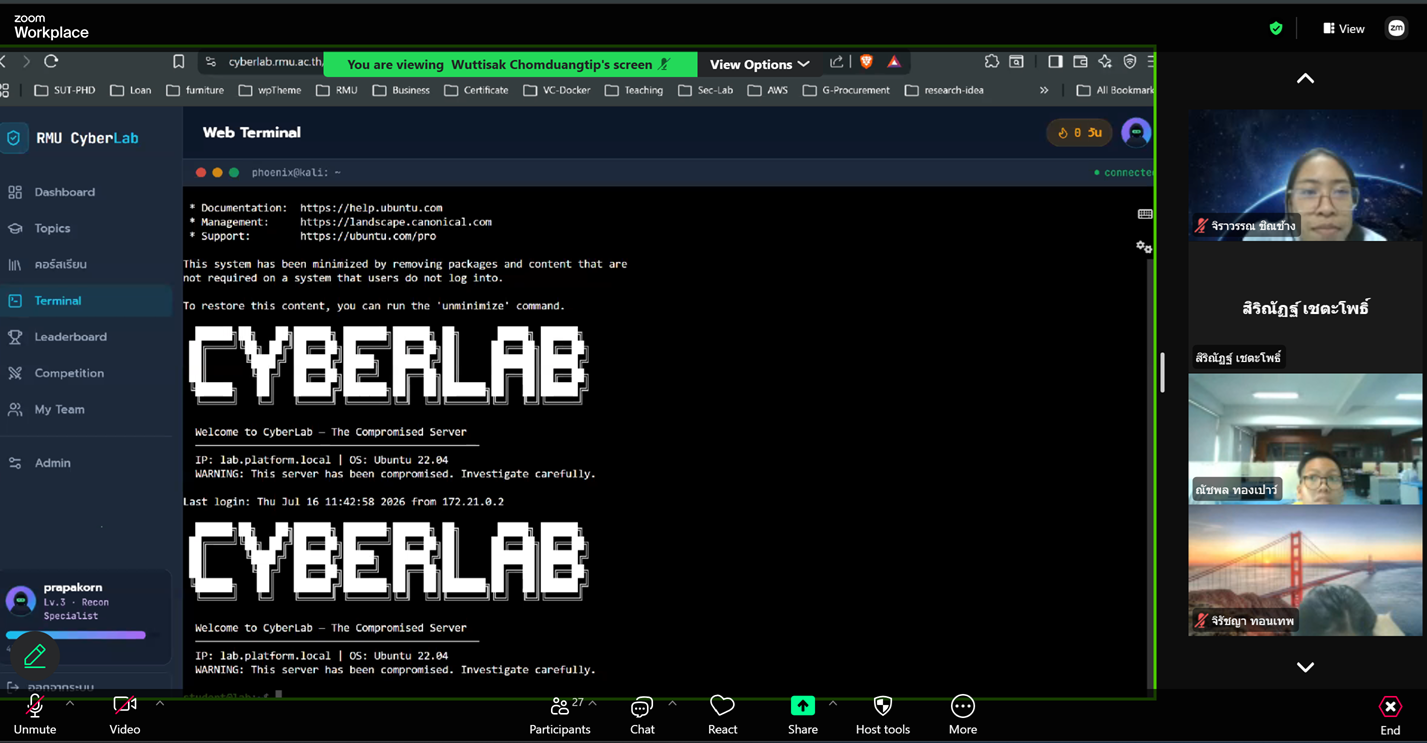This screenshot has width=1427, height=743.
Task: Open terminal virtual keyboard icon
Action: coord(1145,214)
